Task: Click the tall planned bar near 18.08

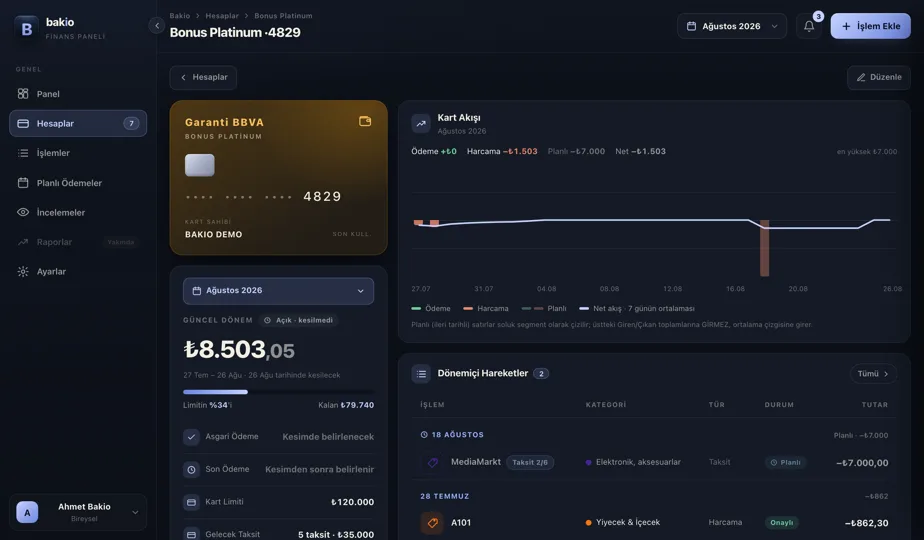Action: [x=764, y=248]
